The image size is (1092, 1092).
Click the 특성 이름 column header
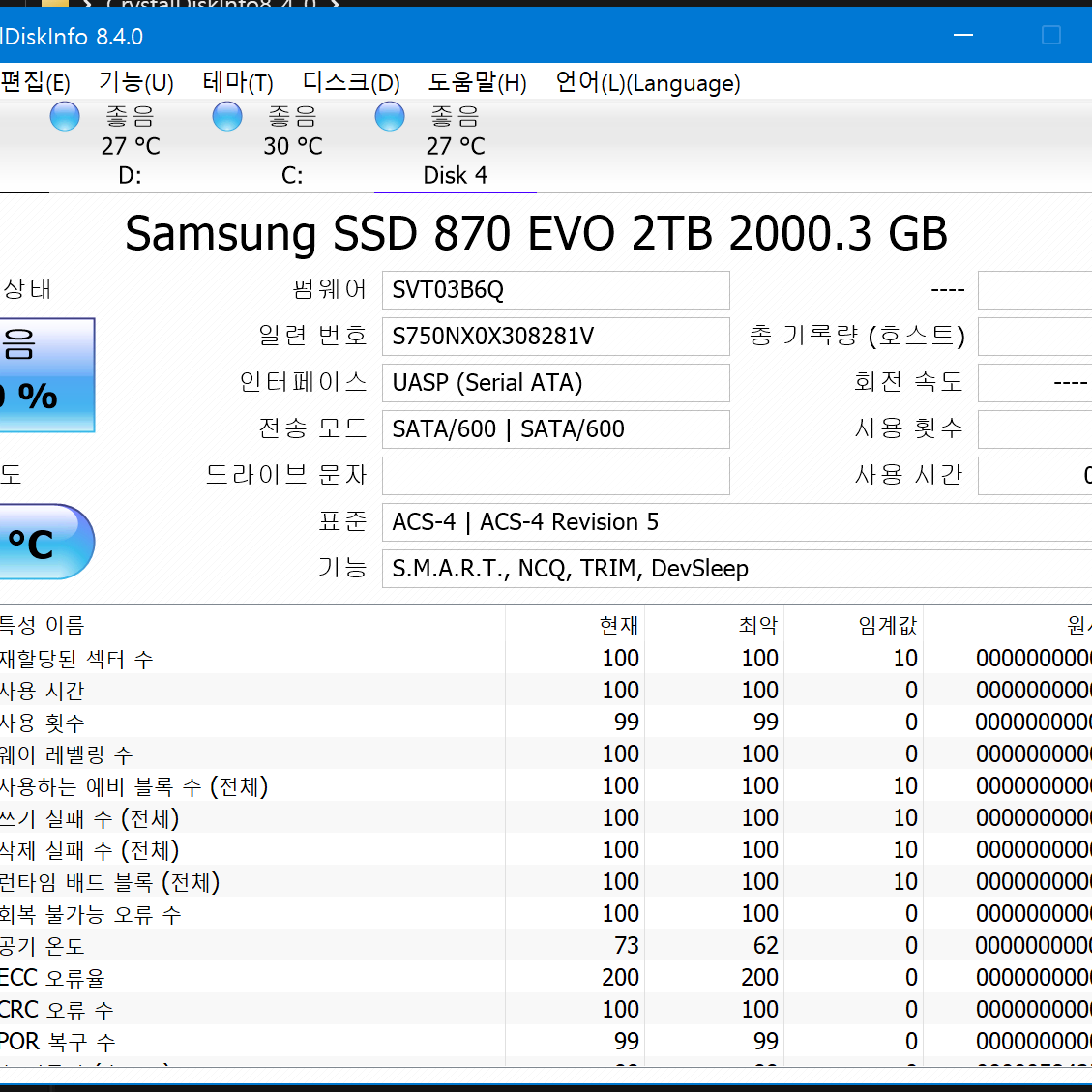coord(251,625)
